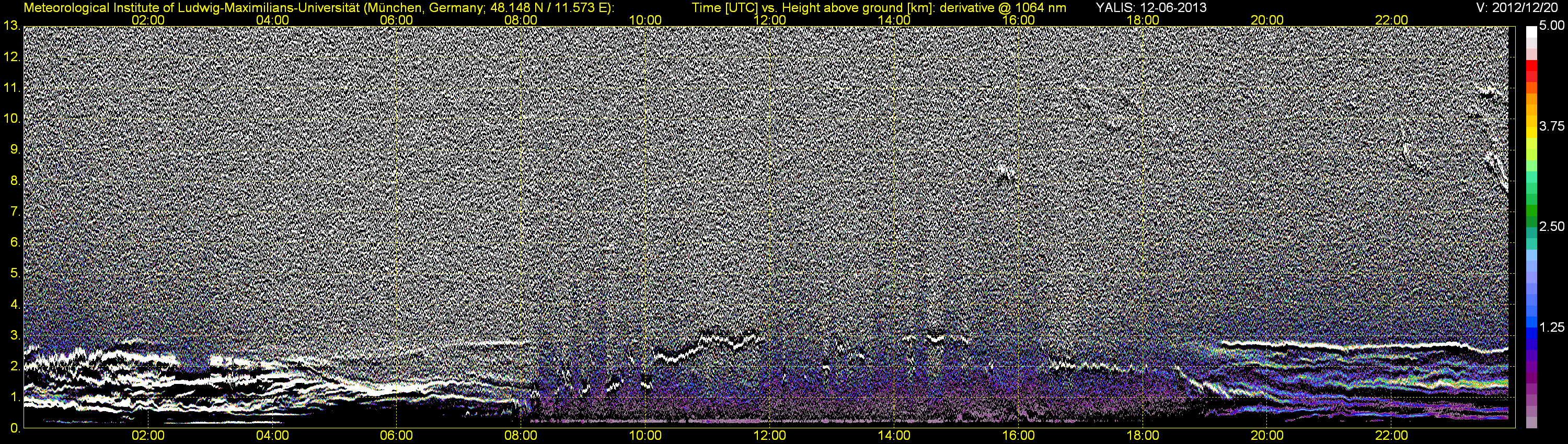Click the 'YALIS: 12-06-2013' date label
1568x444 pixels.
1151,8
